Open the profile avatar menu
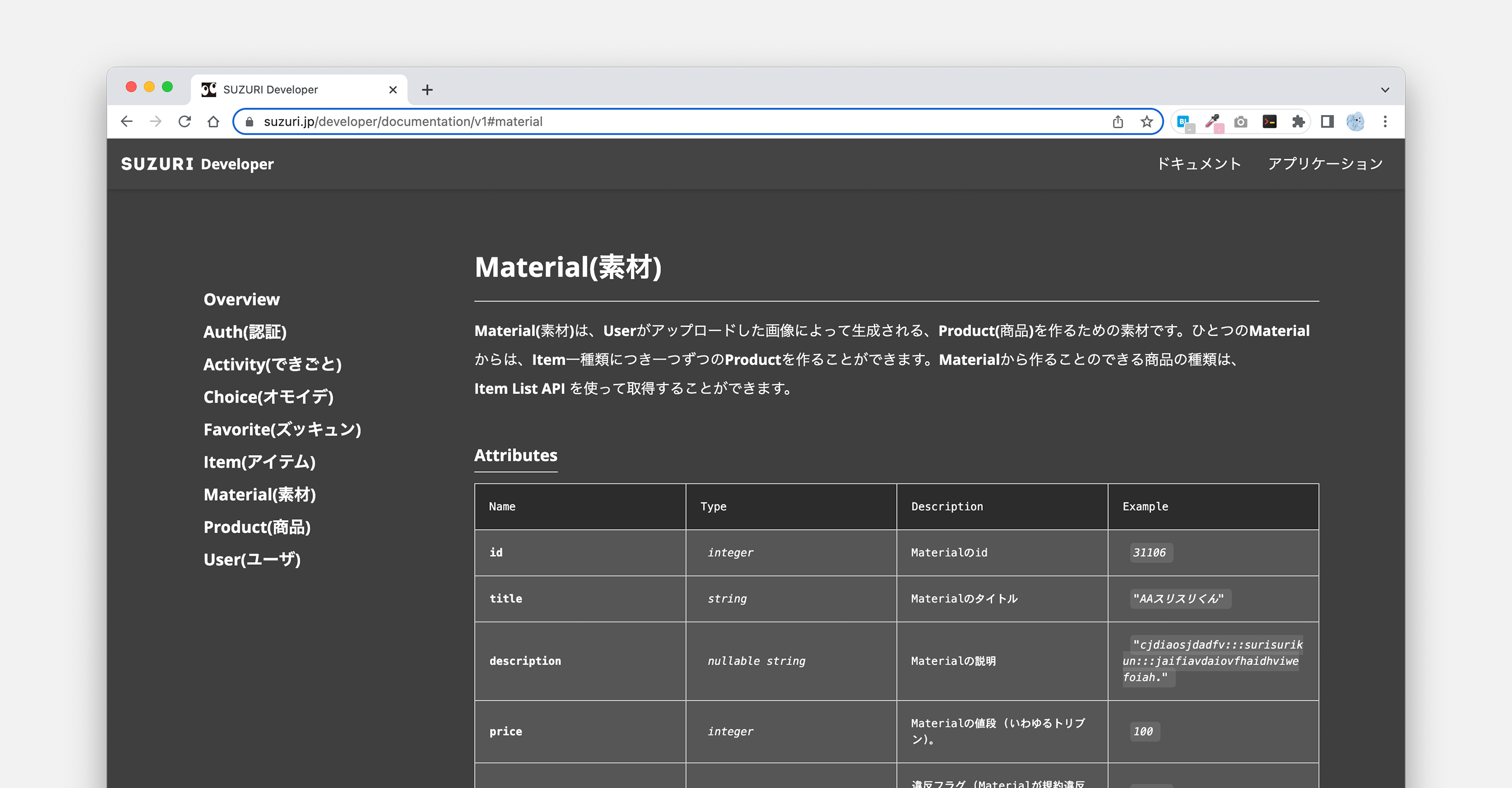The image size is (1512, 788). coord(1355,121)
